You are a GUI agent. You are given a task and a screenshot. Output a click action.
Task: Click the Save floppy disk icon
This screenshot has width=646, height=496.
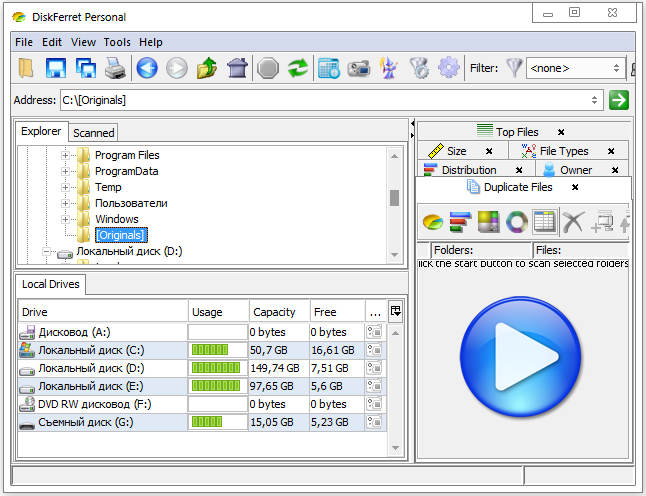tap(56, 68)
